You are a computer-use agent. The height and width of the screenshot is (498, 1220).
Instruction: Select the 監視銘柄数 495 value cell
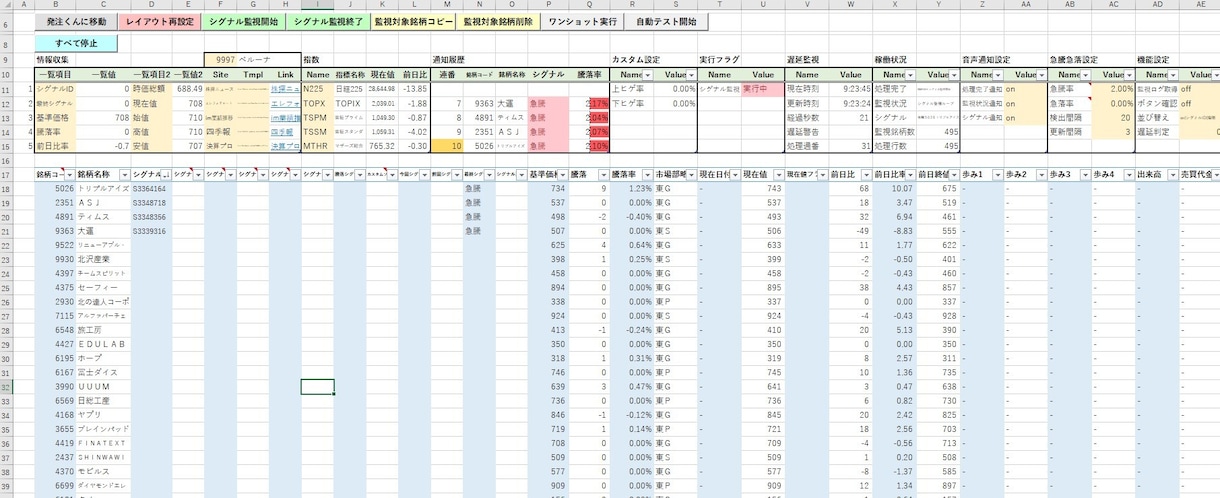coord(936,132)
